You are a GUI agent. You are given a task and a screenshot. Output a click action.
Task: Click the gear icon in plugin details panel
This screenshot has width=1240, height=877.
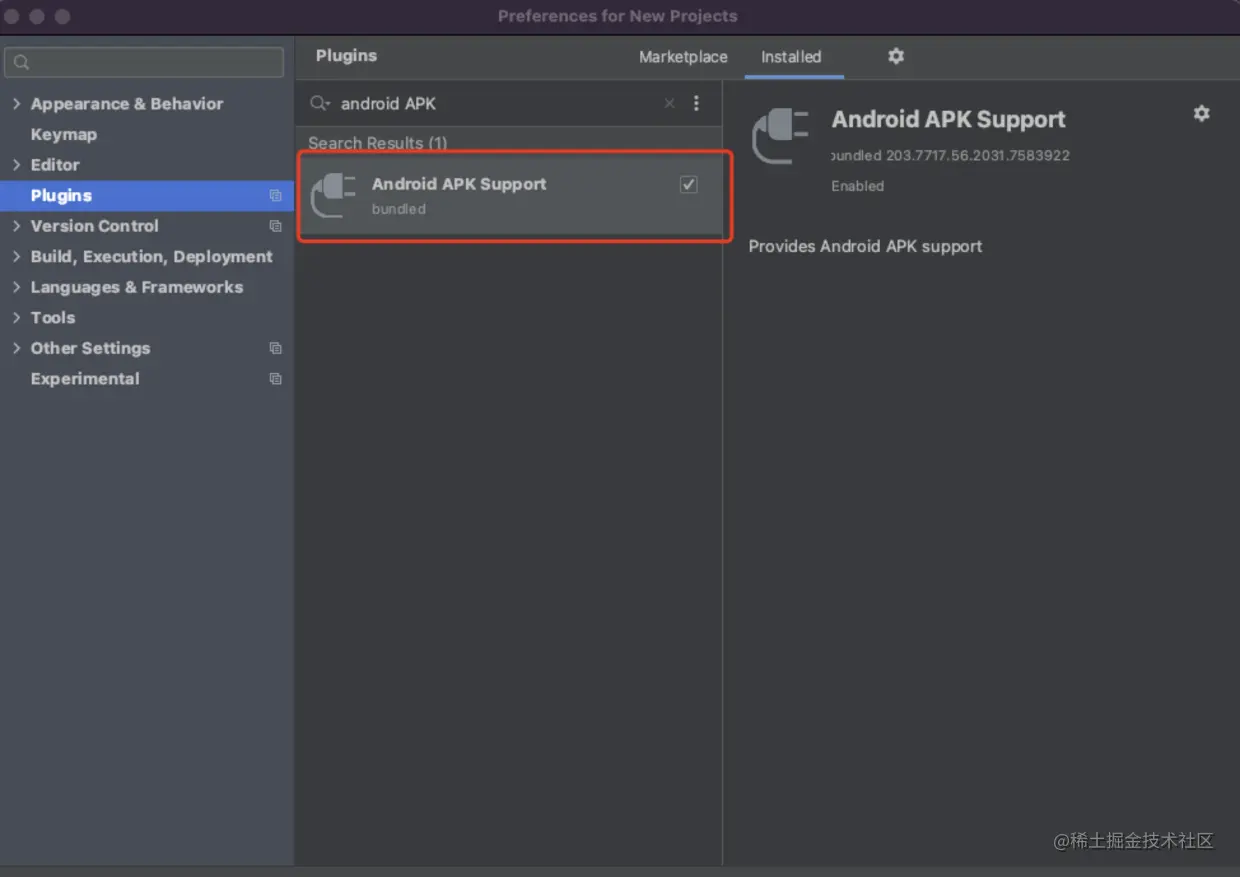point(1201,114)
